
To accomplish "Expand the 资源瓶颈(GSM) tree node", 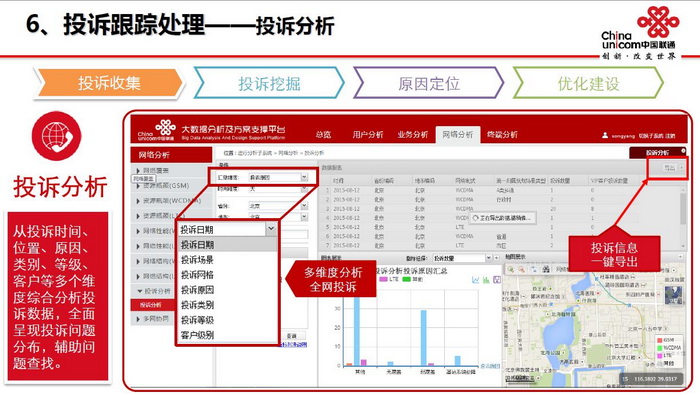I will click(138, 186).
